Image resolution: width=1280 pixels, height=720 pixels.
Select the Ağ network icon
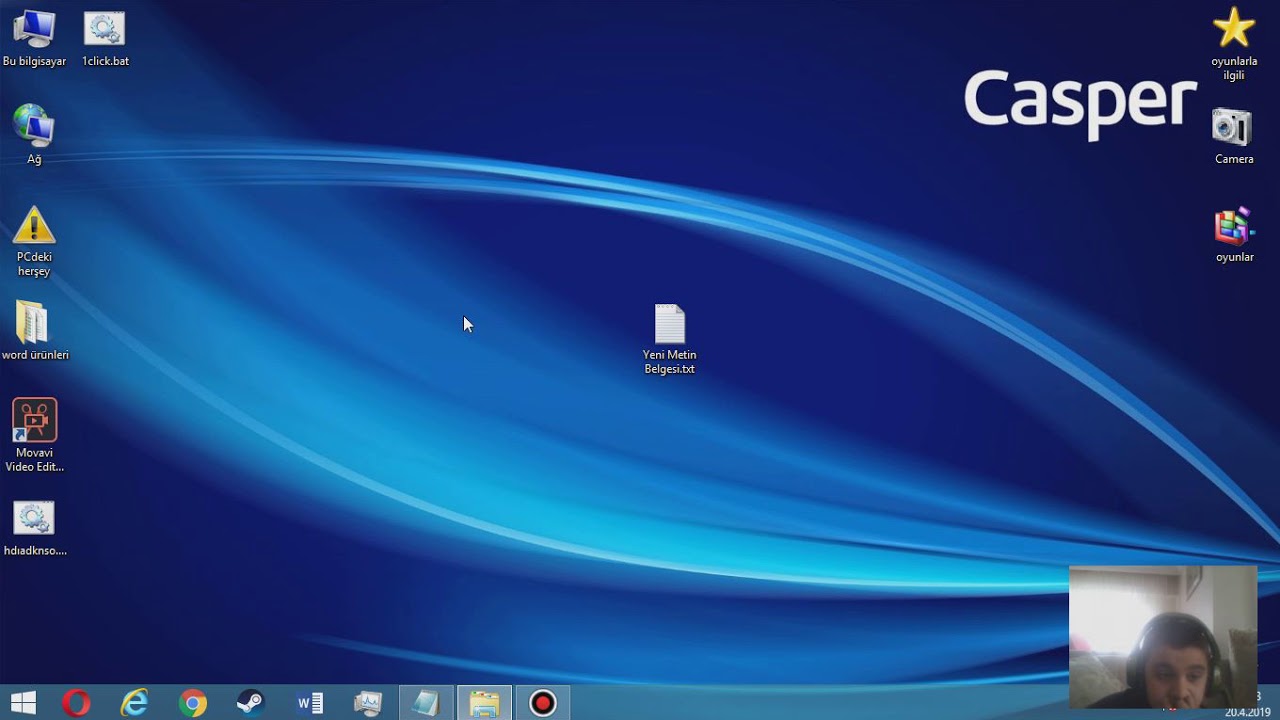[x=34, y=134]
